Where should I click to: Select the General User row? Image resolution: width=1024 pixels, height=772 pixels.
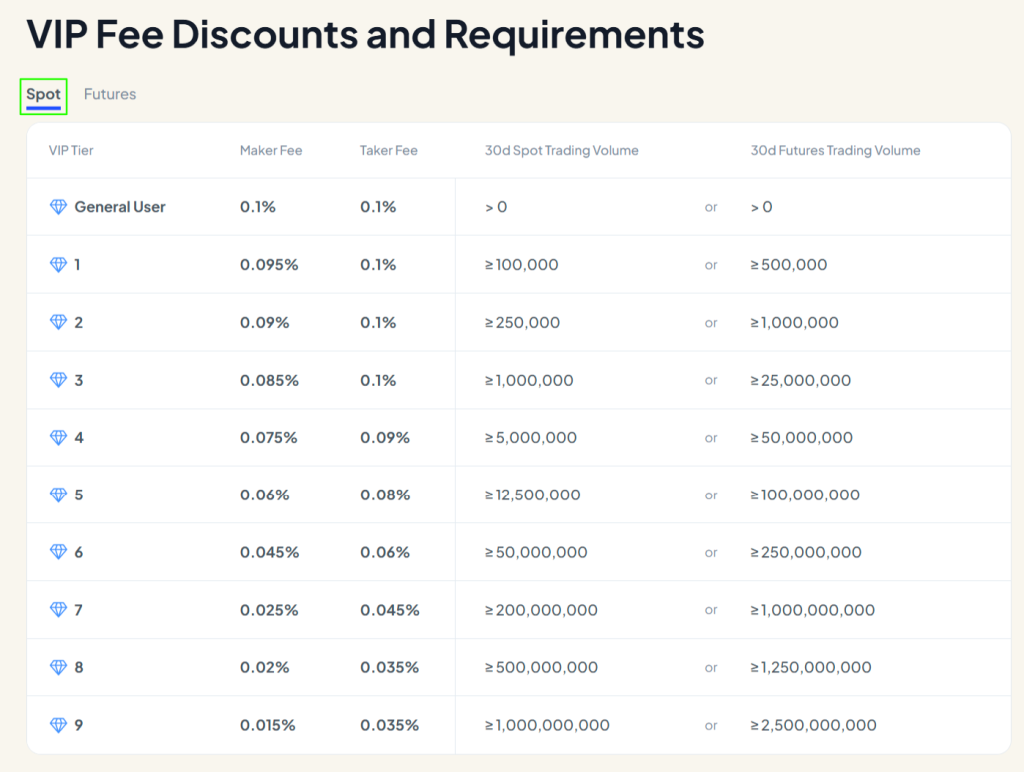pyautogui.click(x=400, y=206)
